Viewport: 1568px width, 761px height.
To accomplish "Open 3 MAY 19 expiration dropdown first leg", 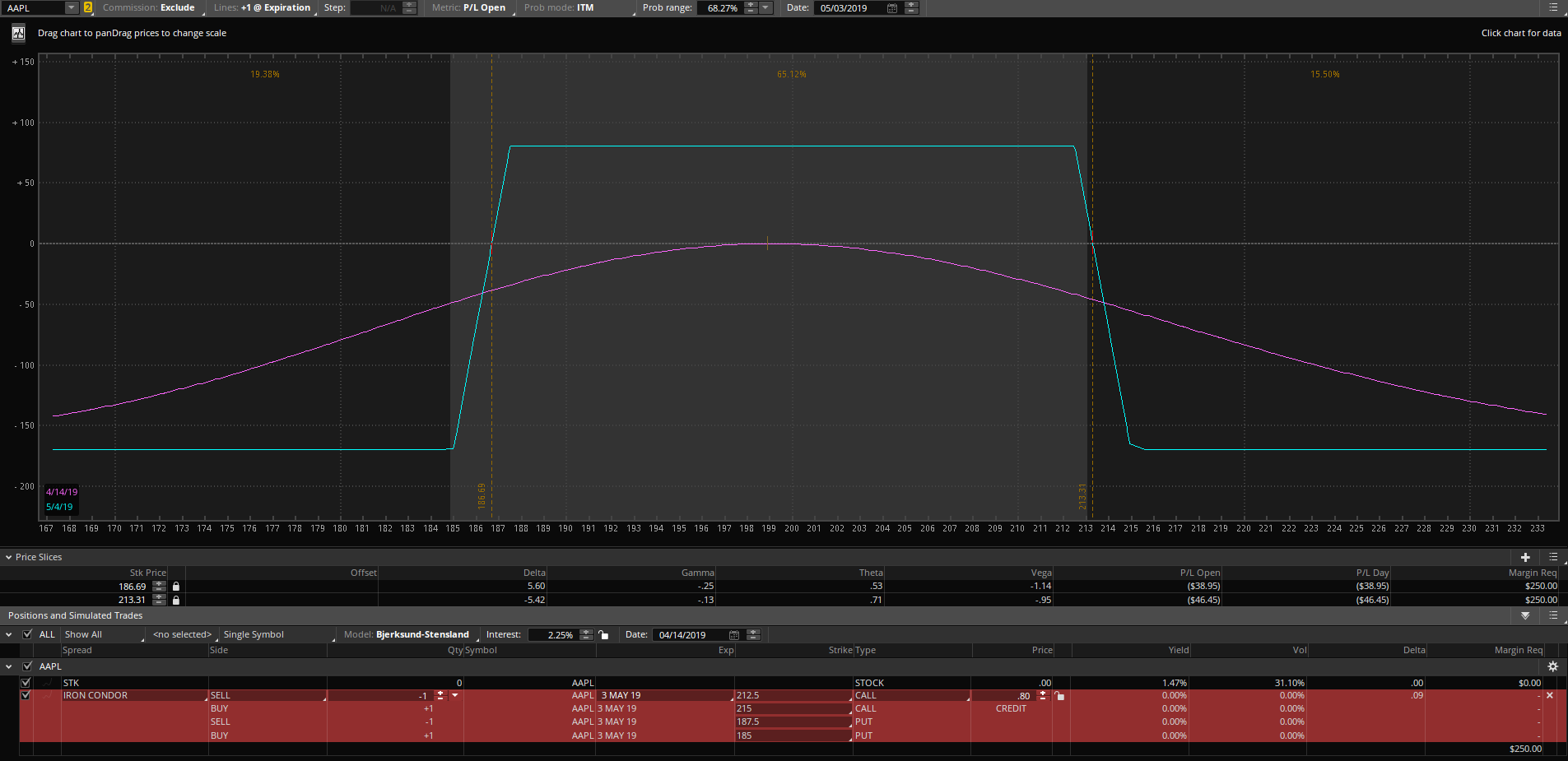I will point(666,695).
